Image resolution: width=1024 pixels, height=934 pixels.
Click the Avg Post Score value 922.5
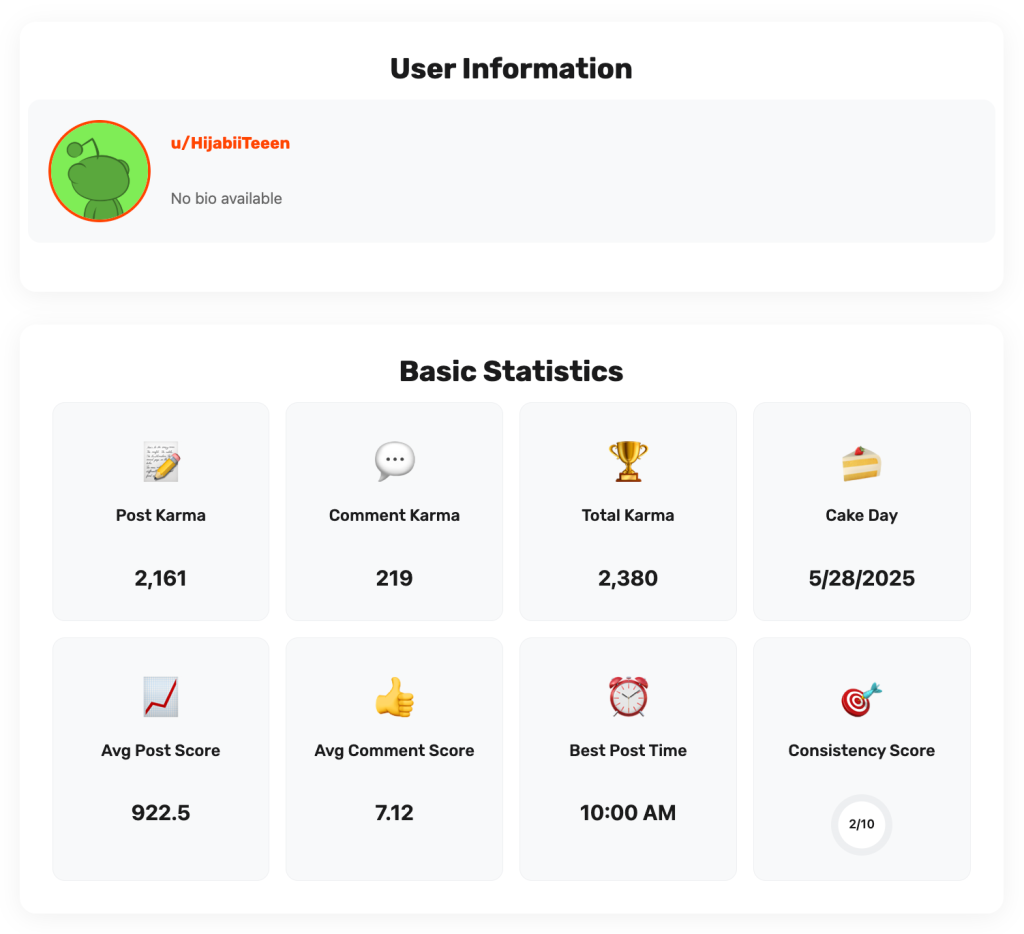pos(161,812)
